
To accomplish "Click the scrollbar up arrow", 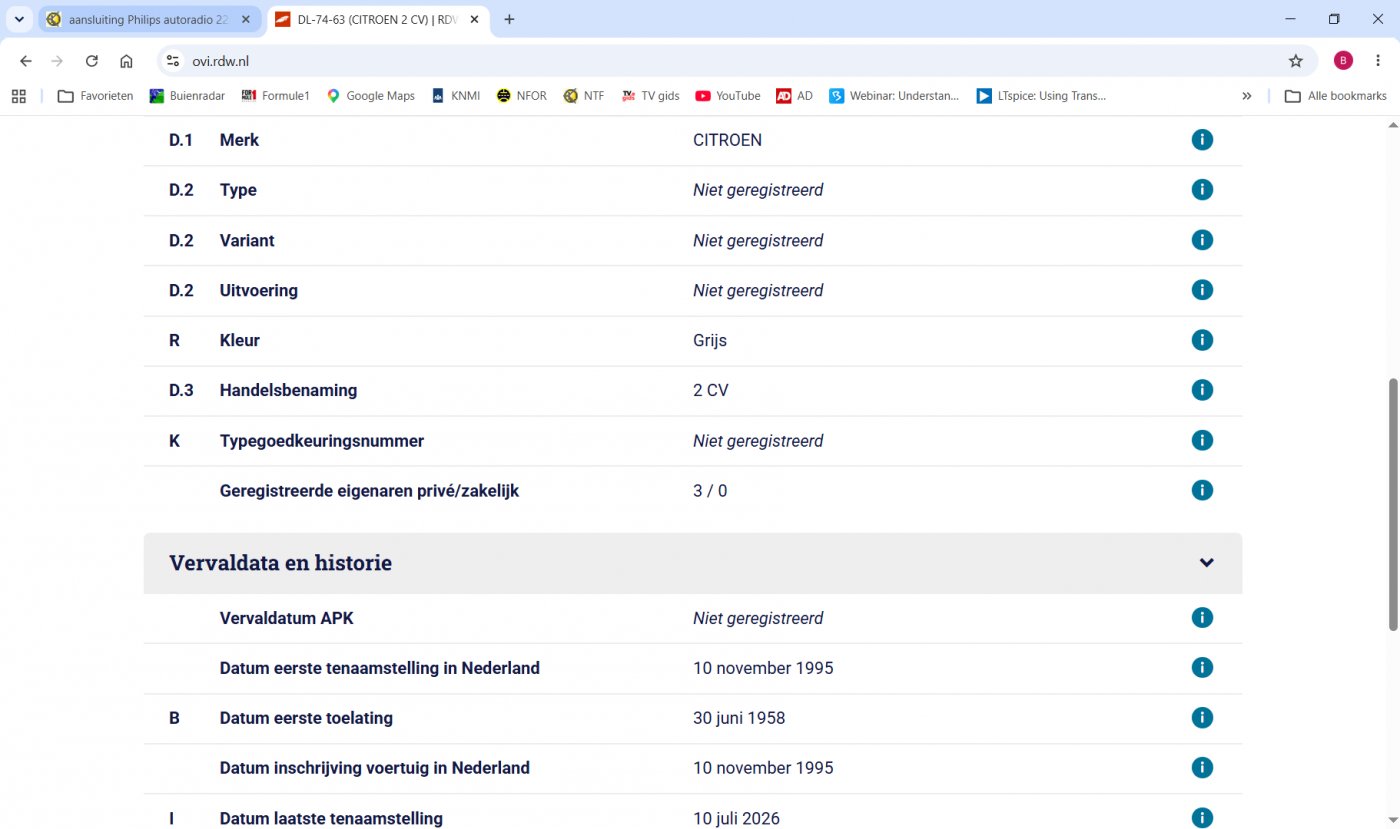I will click(x=1393, y=125).
